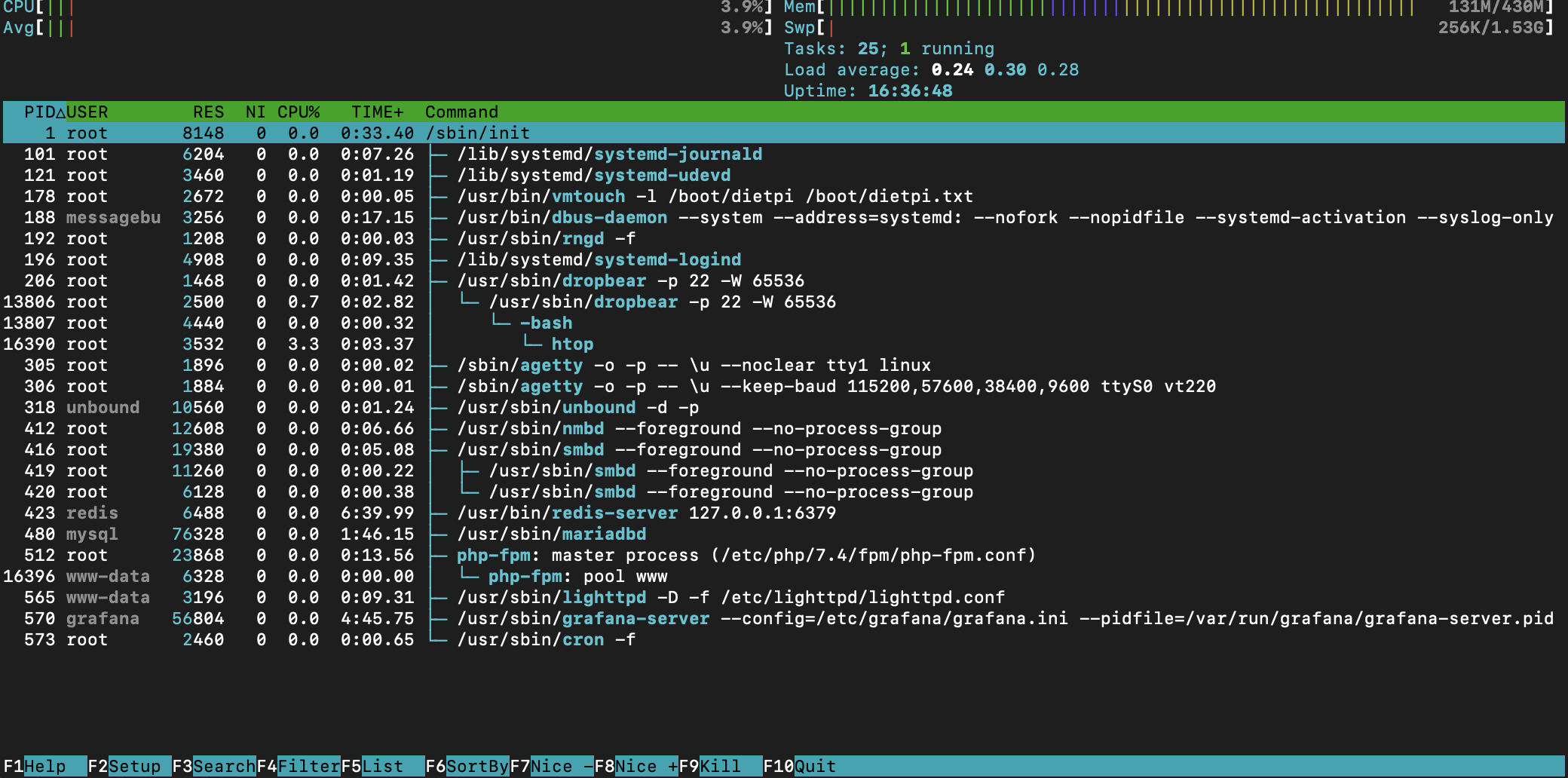The width and height of the screenshot is (1568, 778).
Task: Select the /sbin/init process row
Action: (784, 133)
